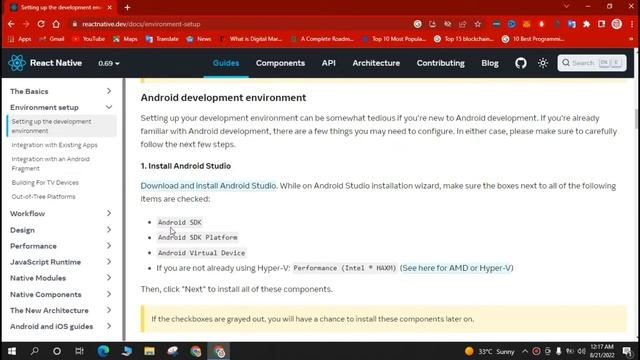Open Integration with Existing Apps
Image resolution: width=640 pixels, height=360 pixels.
coord(55,145)
